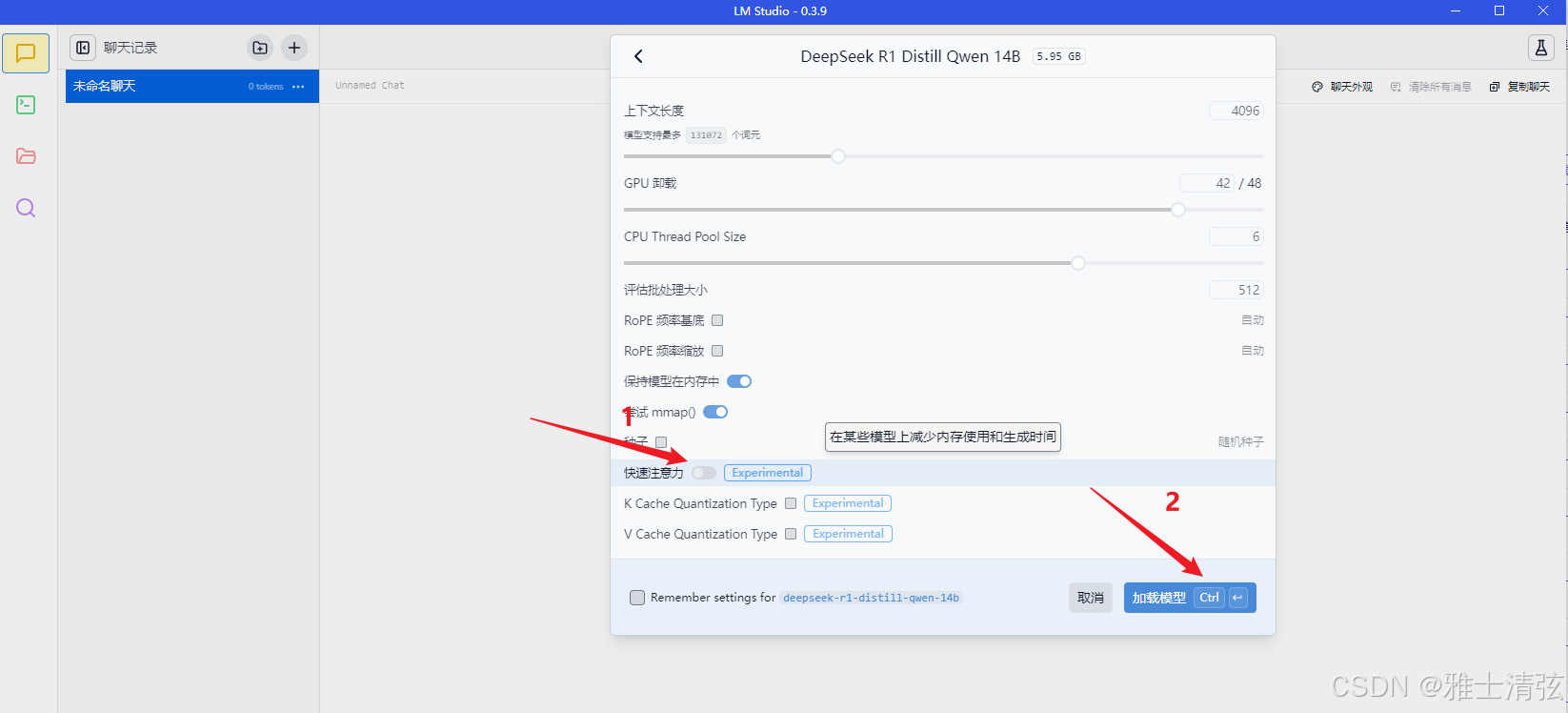The image size is (1568, 713).
Task: Open My Models folder sidebar icon
Action: tap(26, 156)
